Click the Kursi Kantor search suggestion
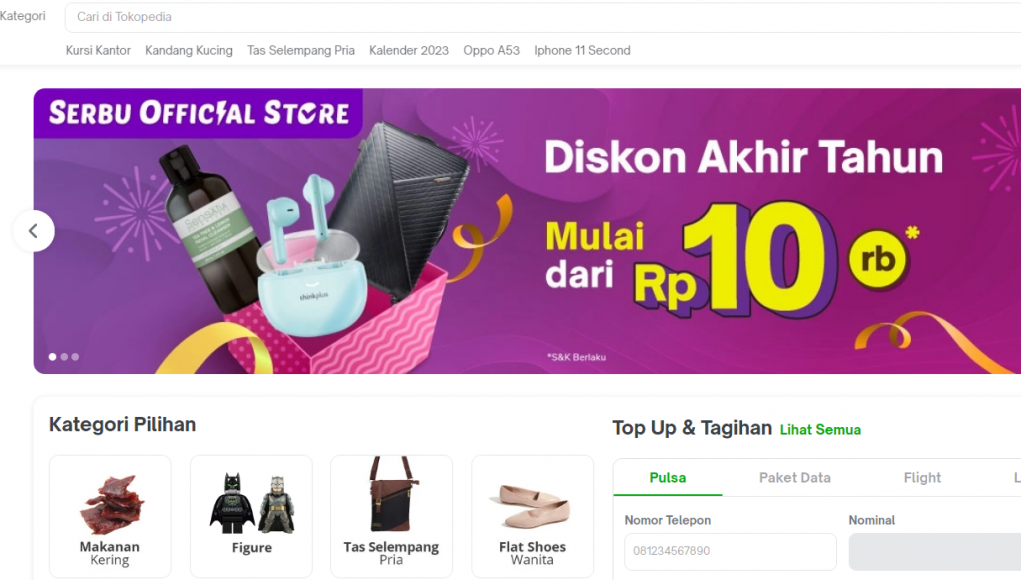1021x580 pixels. (x=98, y=50)
